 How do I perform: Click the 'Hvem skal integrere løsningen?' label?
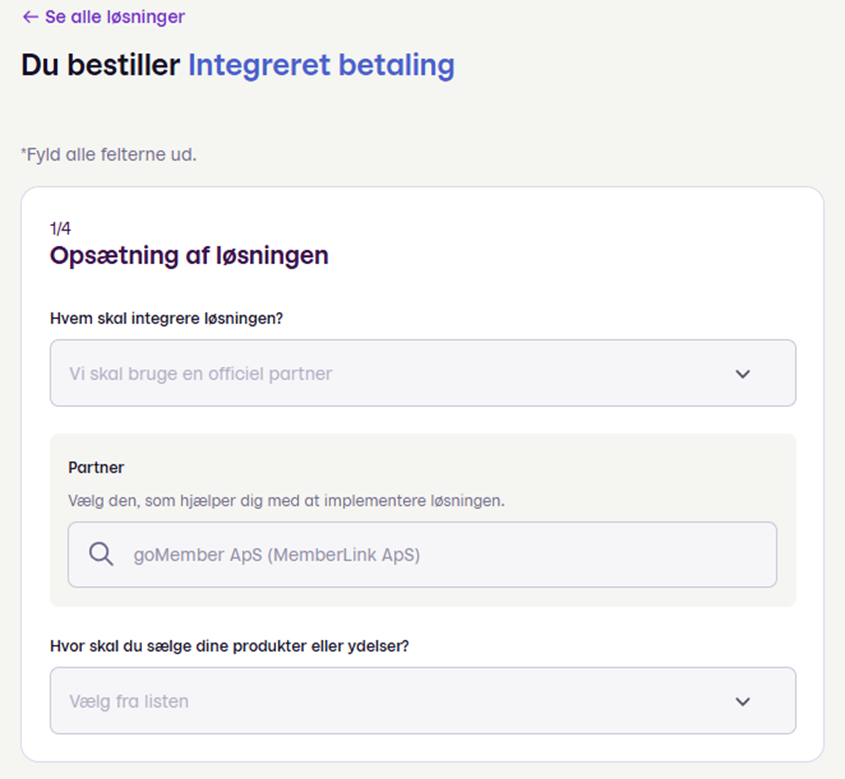(x=167, y=318)
